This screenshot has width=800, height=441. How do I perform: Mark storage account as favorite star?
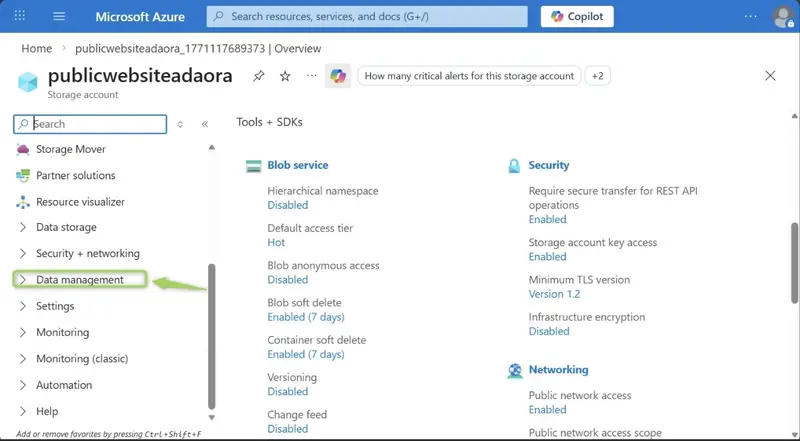(285, 76)
